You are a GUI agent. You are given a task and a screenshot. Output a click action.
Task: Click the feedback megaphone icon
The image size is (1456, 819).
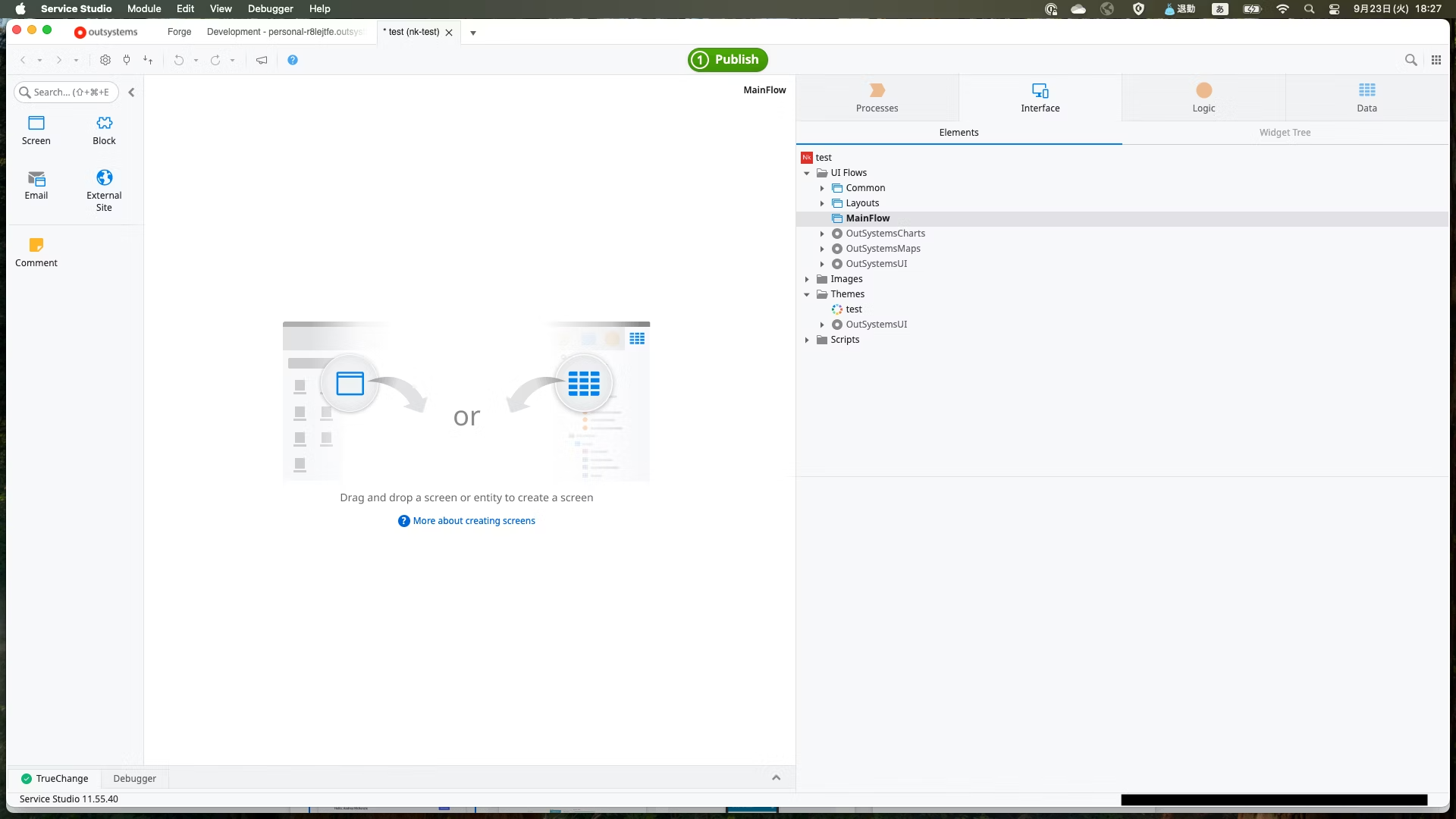262,60
